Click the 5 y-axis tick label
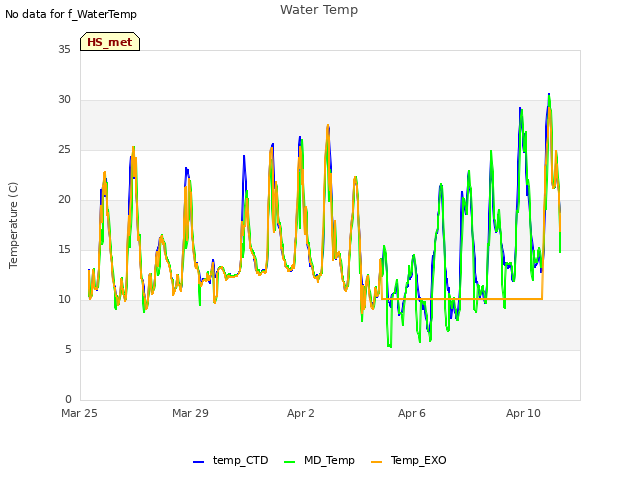The width and height of the screenshot is (640, 480). [68, 349]
